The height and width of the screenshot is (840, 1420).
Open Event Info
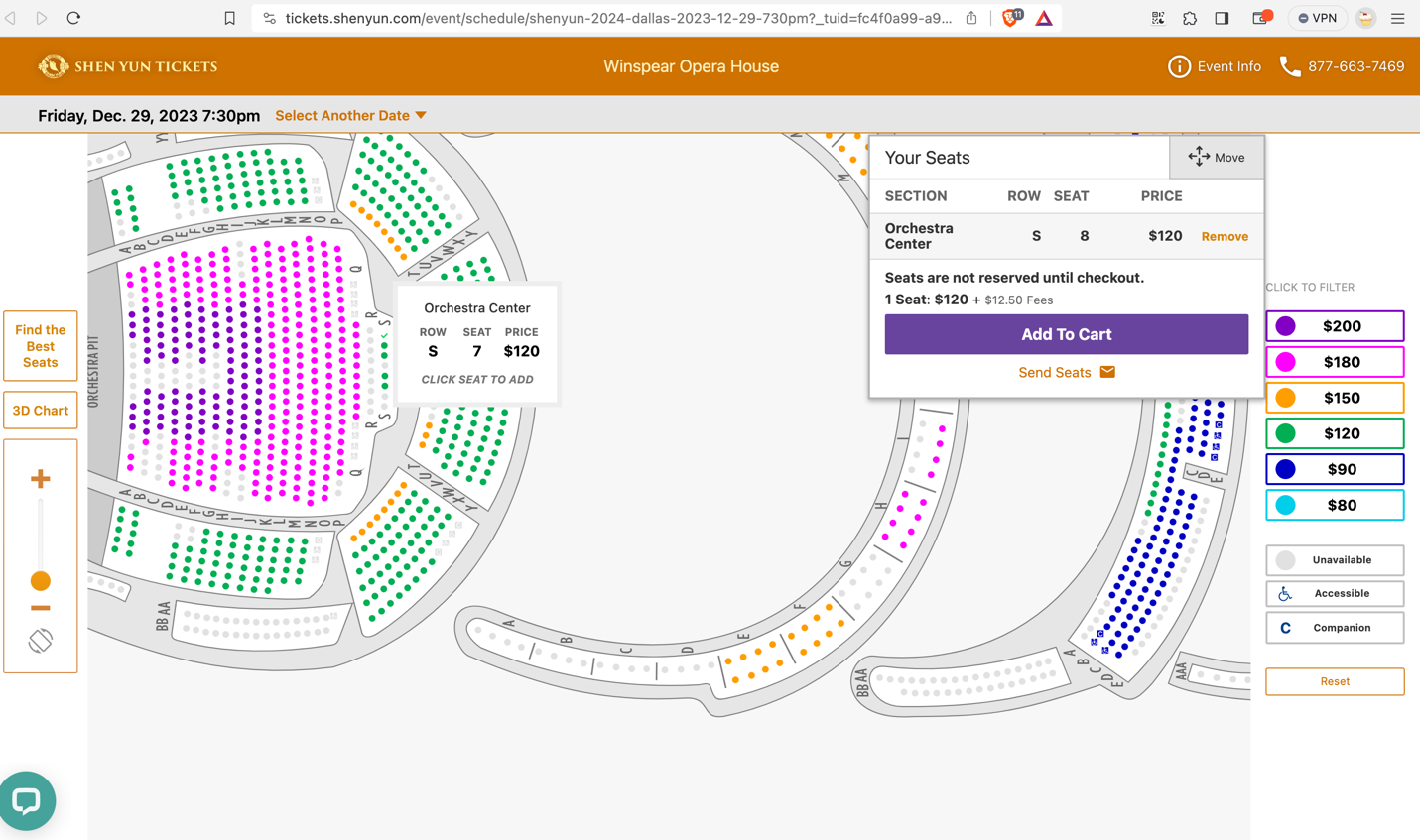pos(1215,66)
